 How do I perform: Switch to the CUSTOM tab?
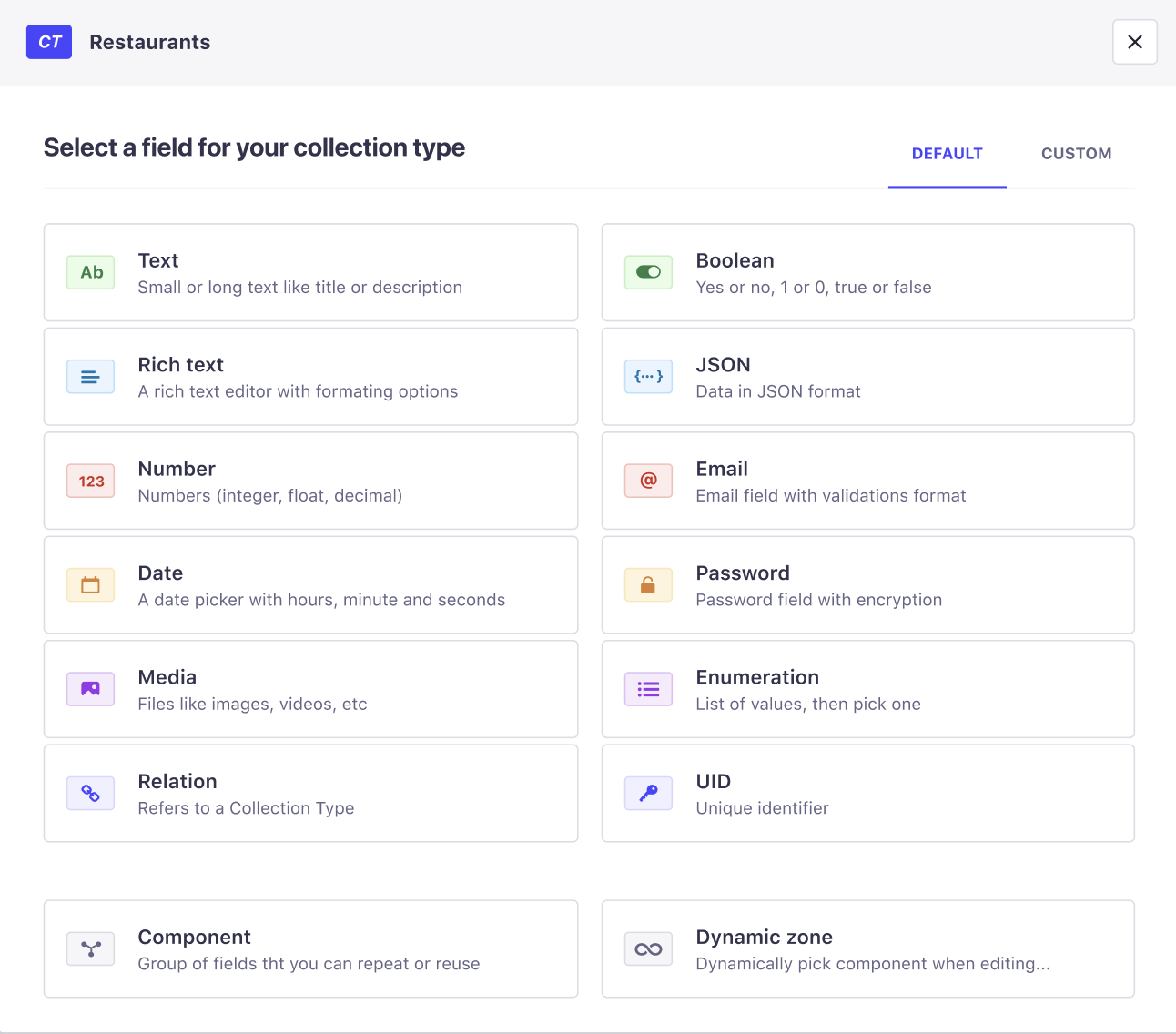coord(1076,154)
